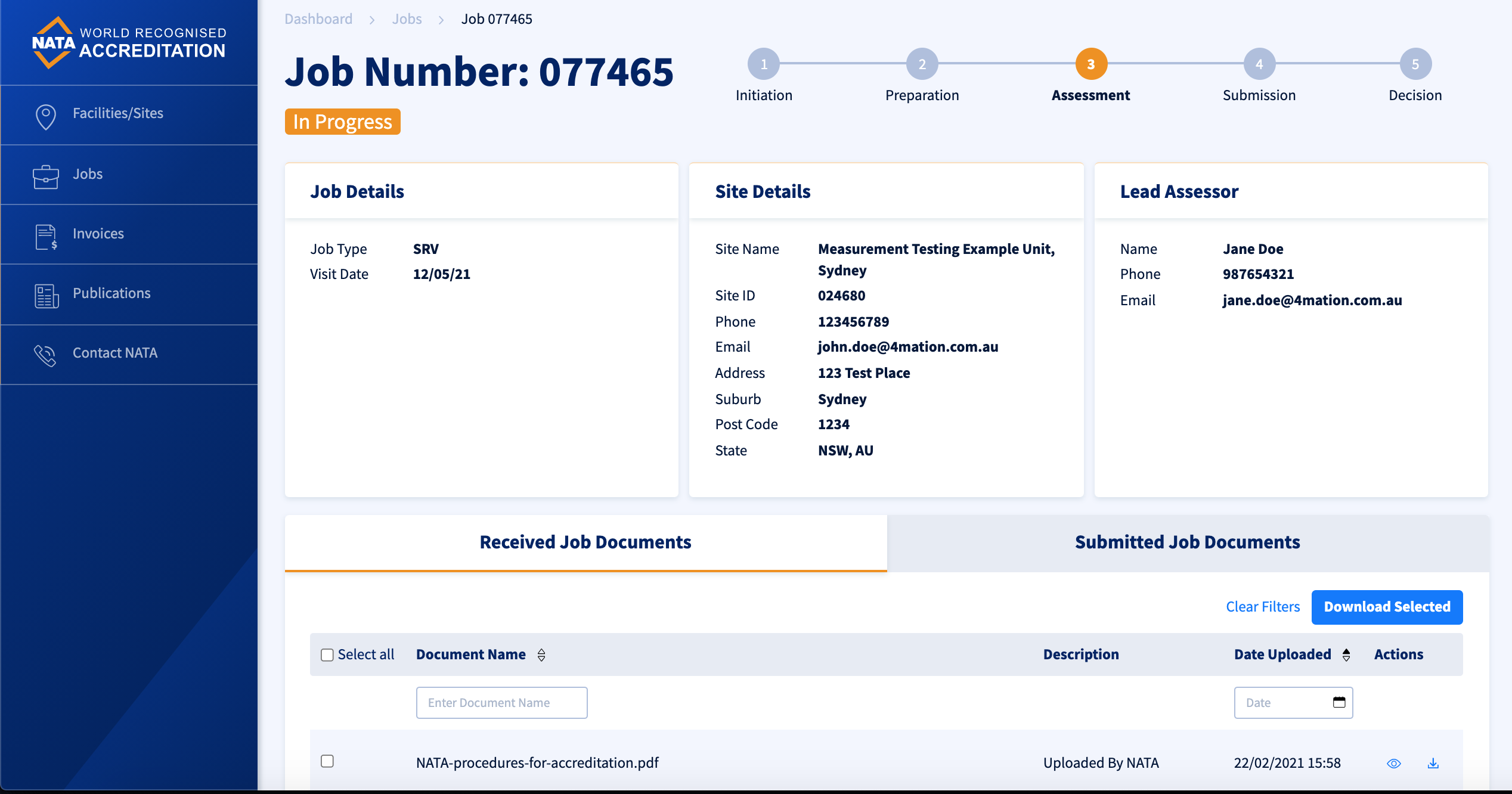The height and width of the screenshot is (794, 1512).
Task: Click the Enter Document Name field
Action: 501,703
